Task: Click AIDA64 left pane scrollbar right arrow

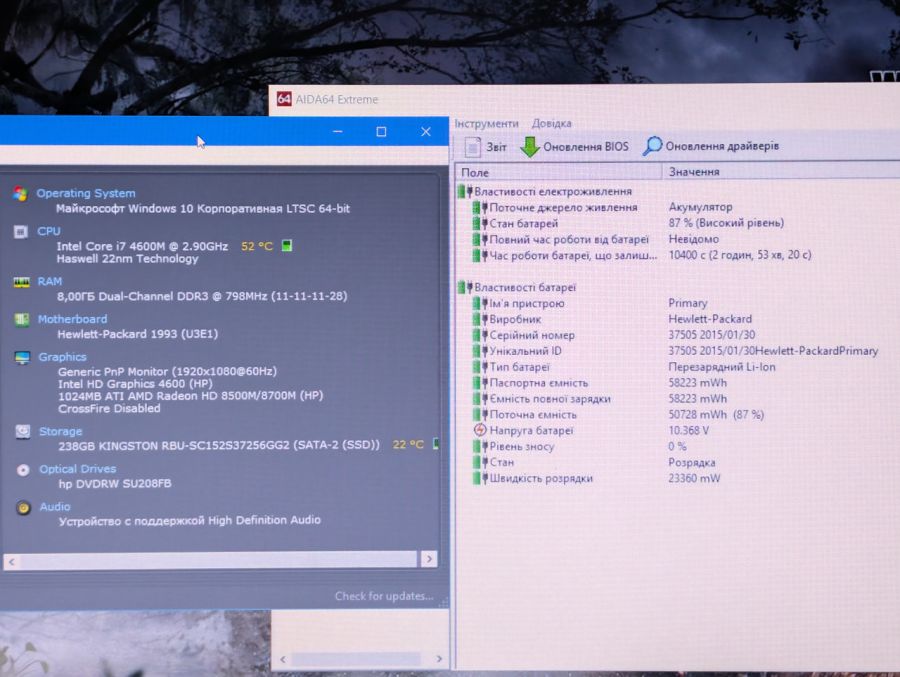Action: (x=439, y=659)
